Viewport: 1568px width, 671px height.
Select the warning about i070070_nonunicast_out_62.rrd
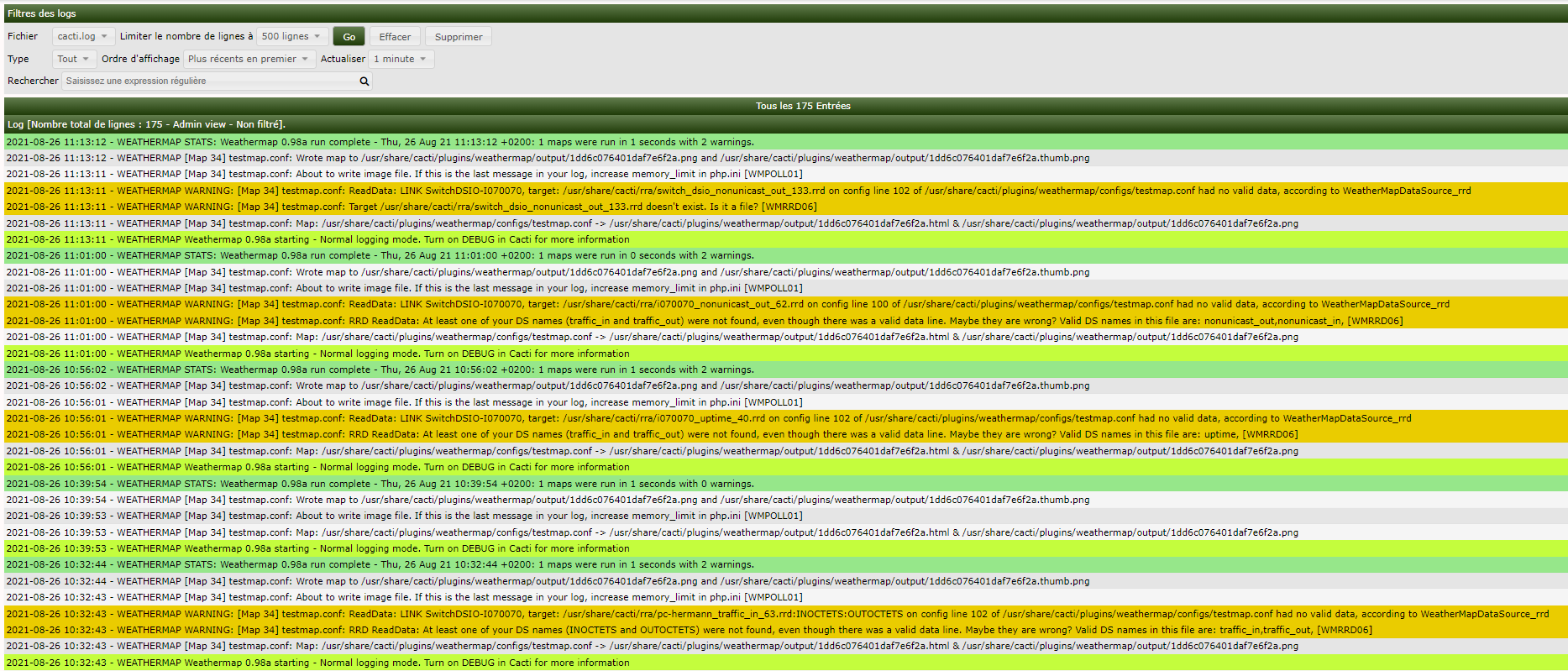tap(785, 304)
